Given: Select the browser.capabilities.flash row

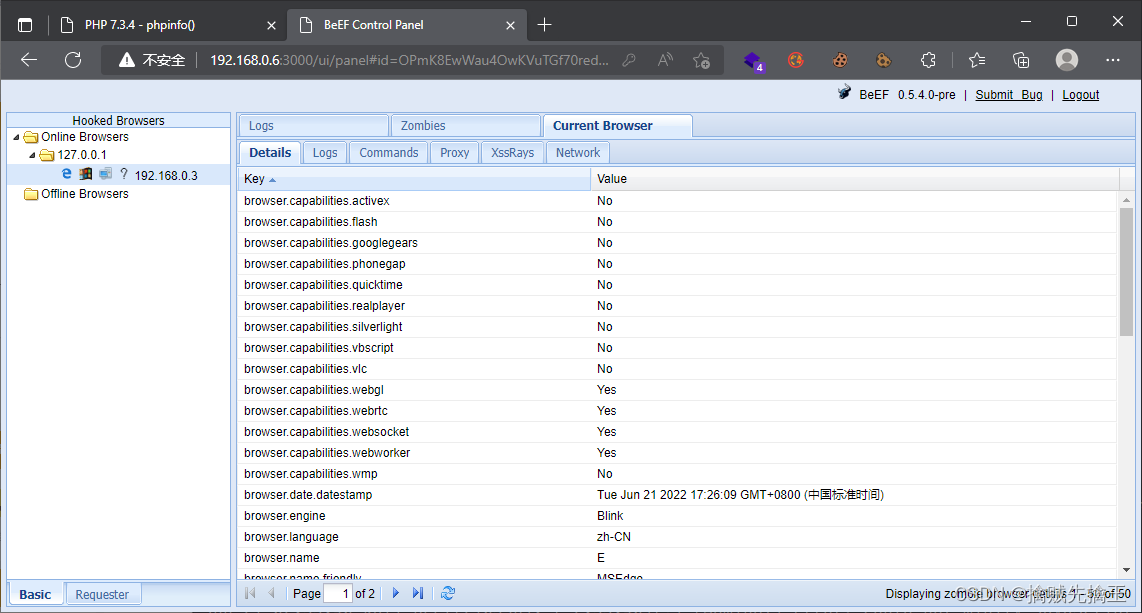Looking at the screenshot, I should click(677, 222).
